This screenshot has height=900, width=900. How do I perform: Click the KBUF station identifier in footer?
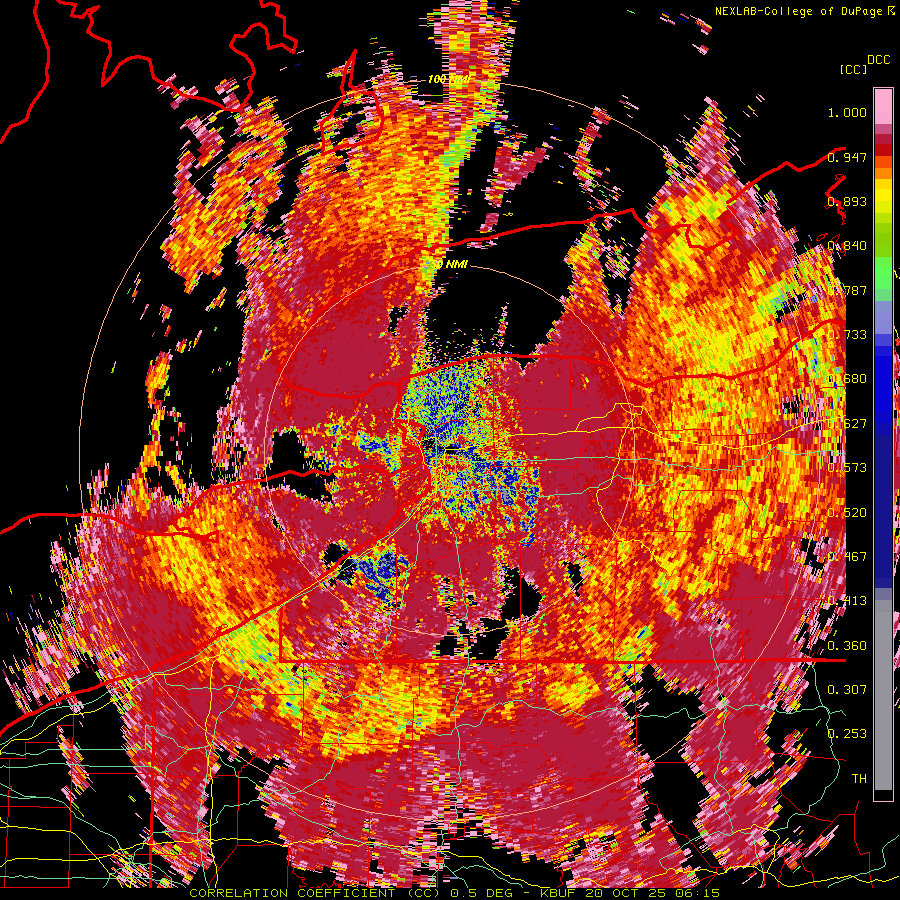click(560, 893)
